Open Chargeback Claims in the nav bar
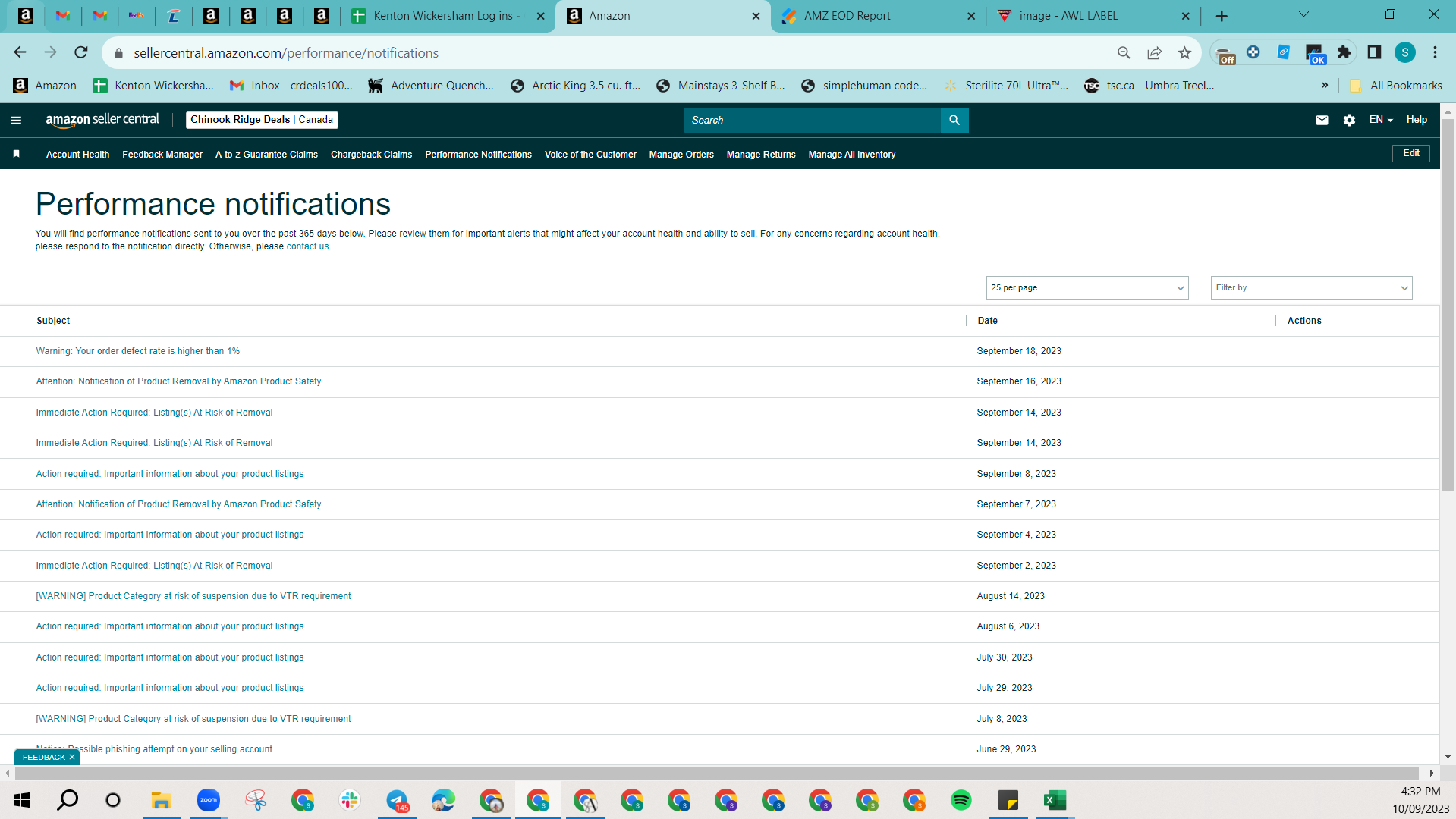Viewport: 1456px width, 819px height. [x=371, y=155]
